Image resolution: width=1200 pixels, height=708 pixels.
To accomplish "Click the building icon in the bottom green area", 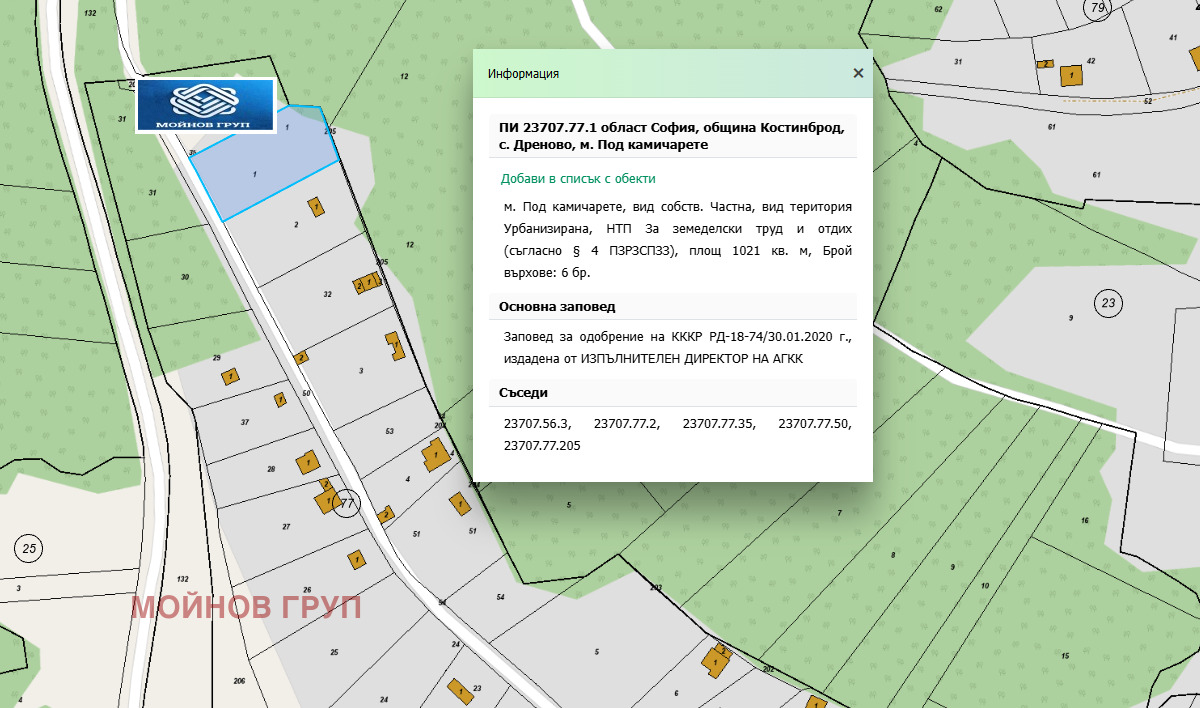I will (714, 660).
